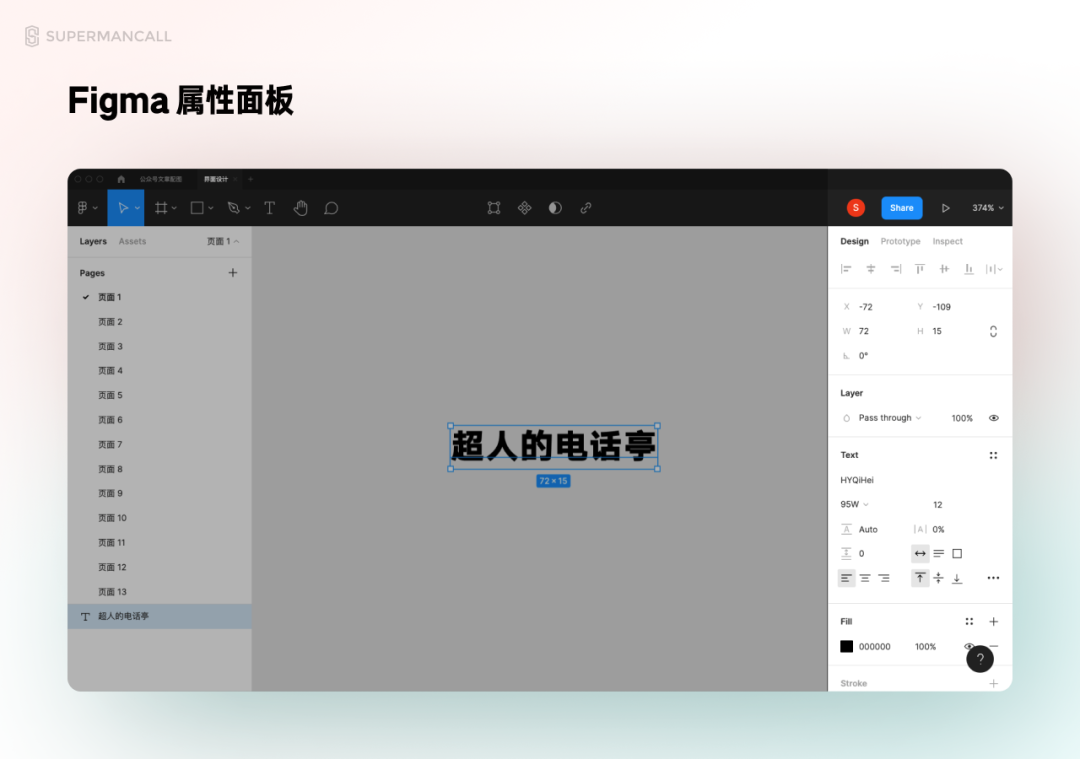Click the black fill color swatch
The width and height of the screenshot is (1080, 759).
point(846,646)
